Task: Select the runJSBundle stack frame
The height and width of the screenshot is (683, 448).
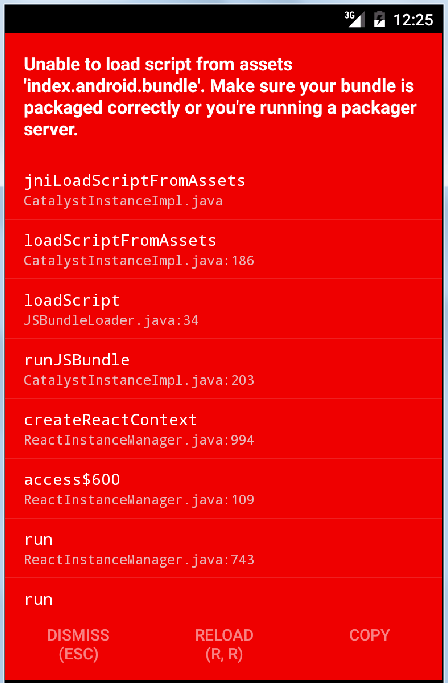Action: 224,369
